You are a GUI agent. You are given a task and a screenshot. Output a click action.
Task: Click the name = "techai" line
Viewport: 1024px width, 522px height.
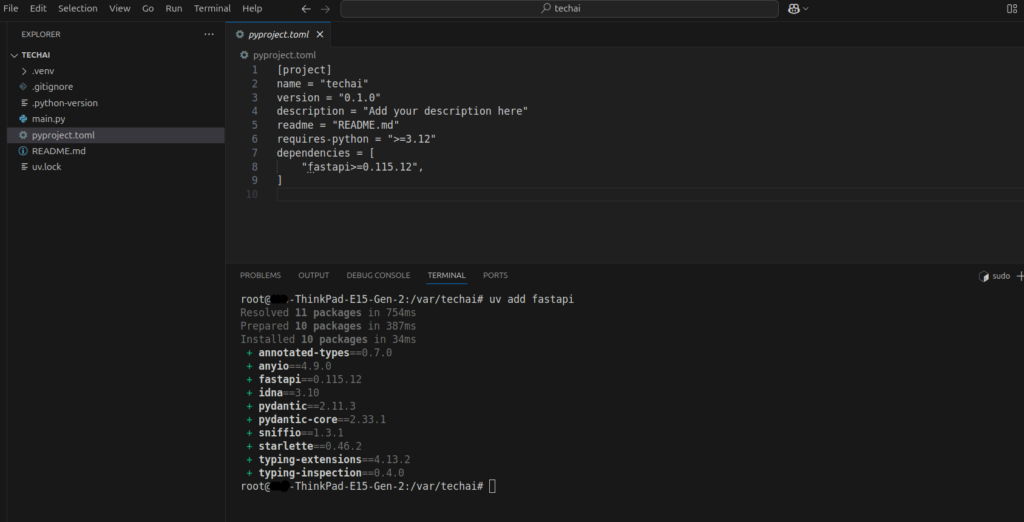tap(323, 84)
